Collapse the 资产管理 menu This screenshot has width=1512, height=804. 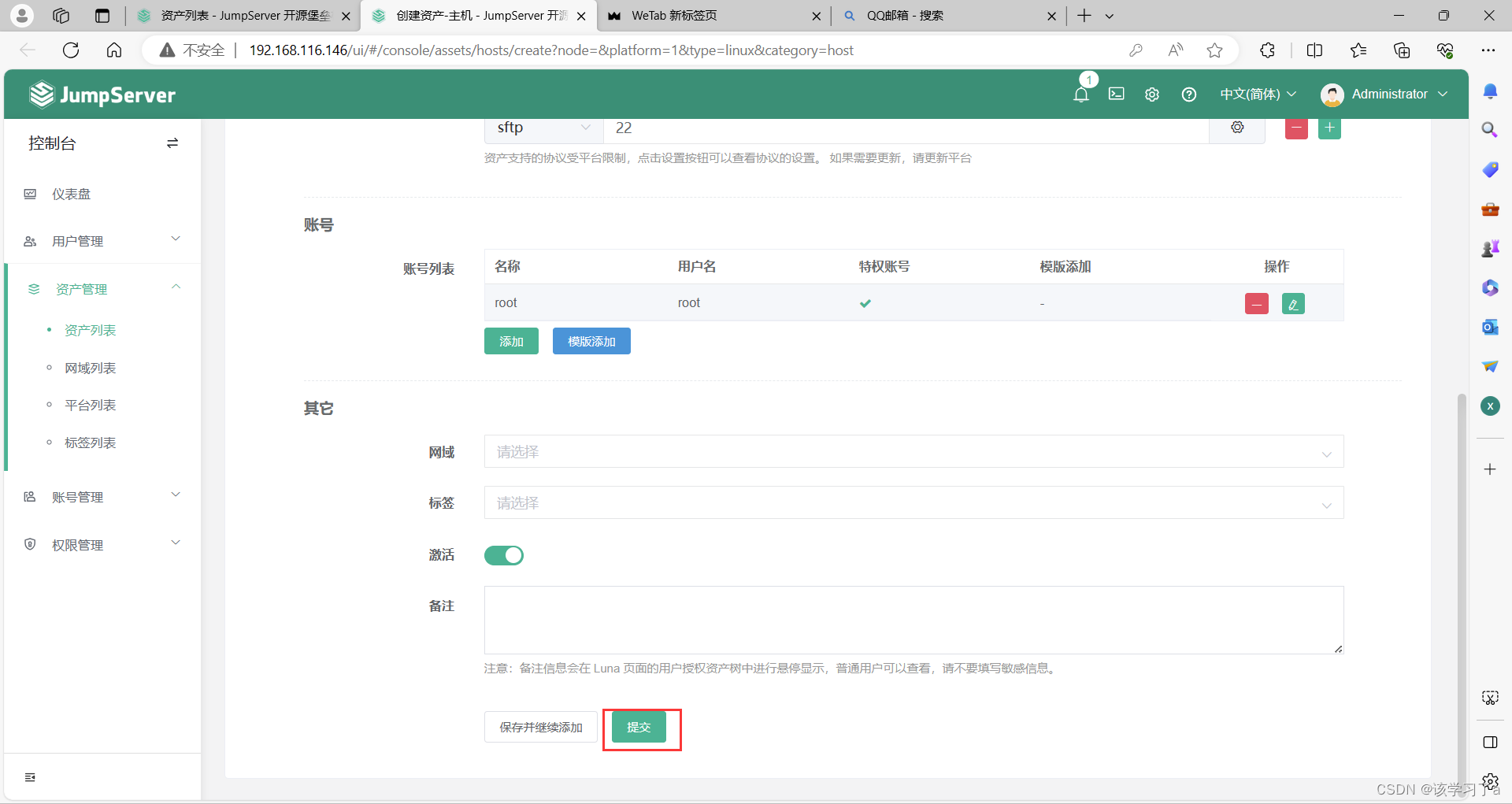pos(102,289)
